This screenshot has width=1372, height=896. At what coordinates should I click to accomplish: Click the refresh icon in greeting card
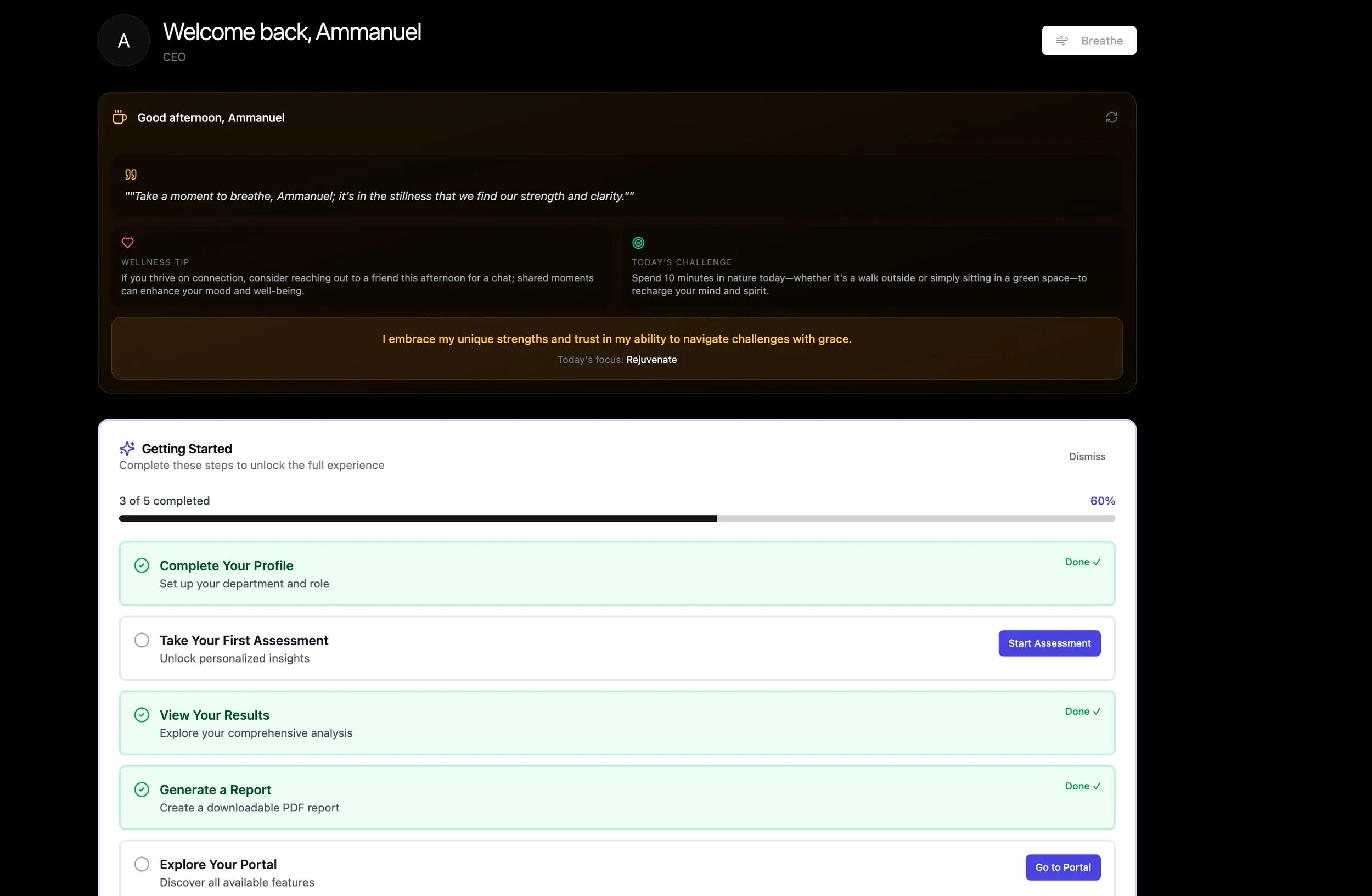coord(1111,117)
